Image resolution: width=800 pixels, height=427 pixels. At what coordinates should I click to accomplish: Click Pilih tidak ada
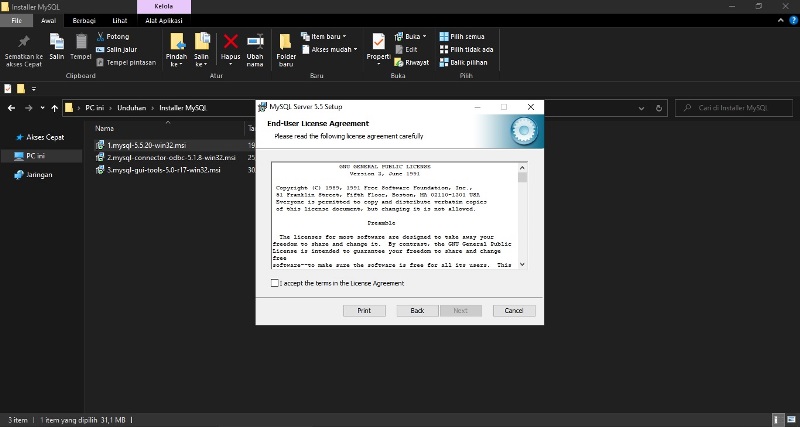tap(466, 49)
